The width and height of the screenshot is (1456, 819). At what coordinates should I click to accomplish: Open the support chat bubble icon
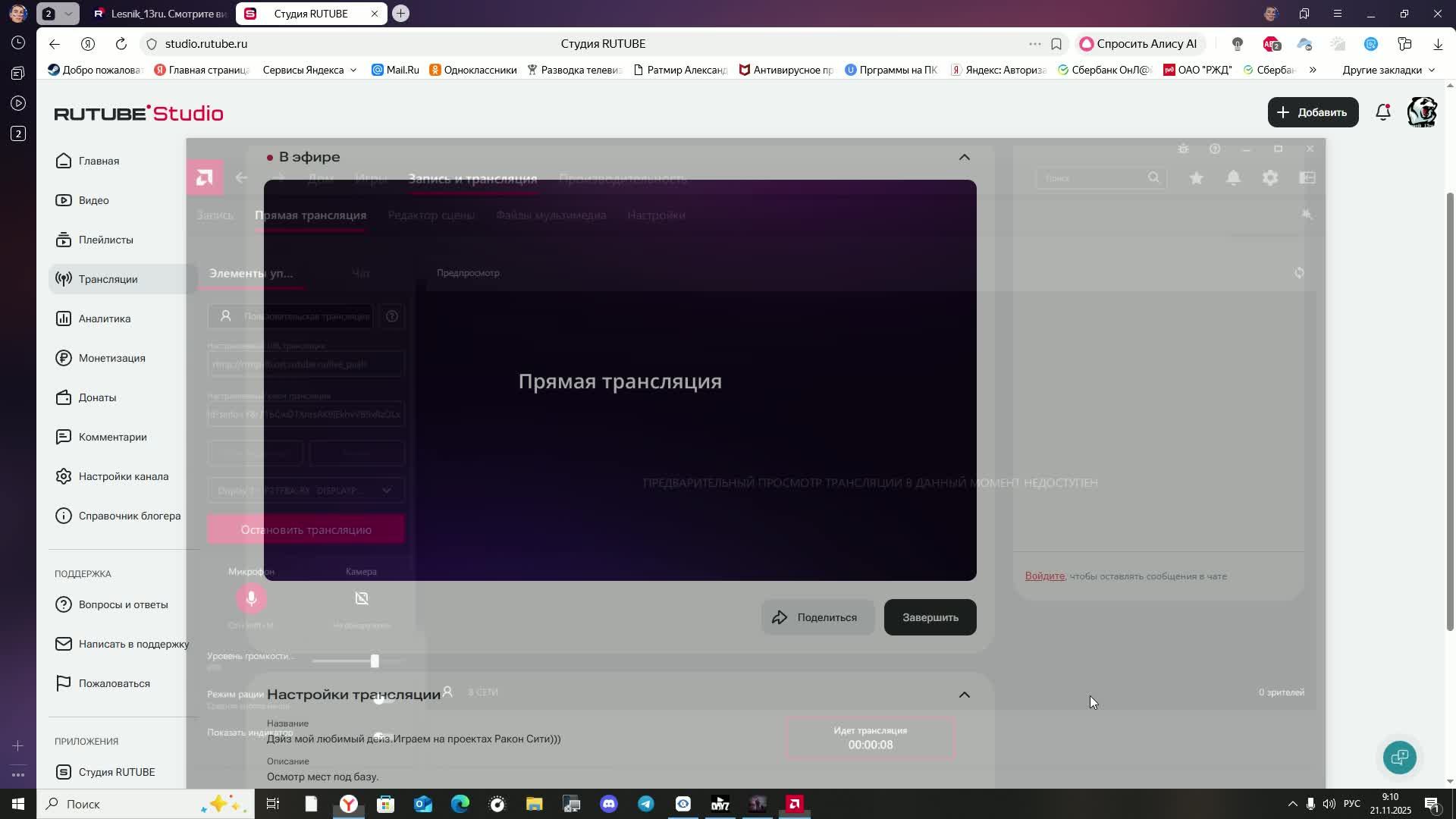[1399, 757]
